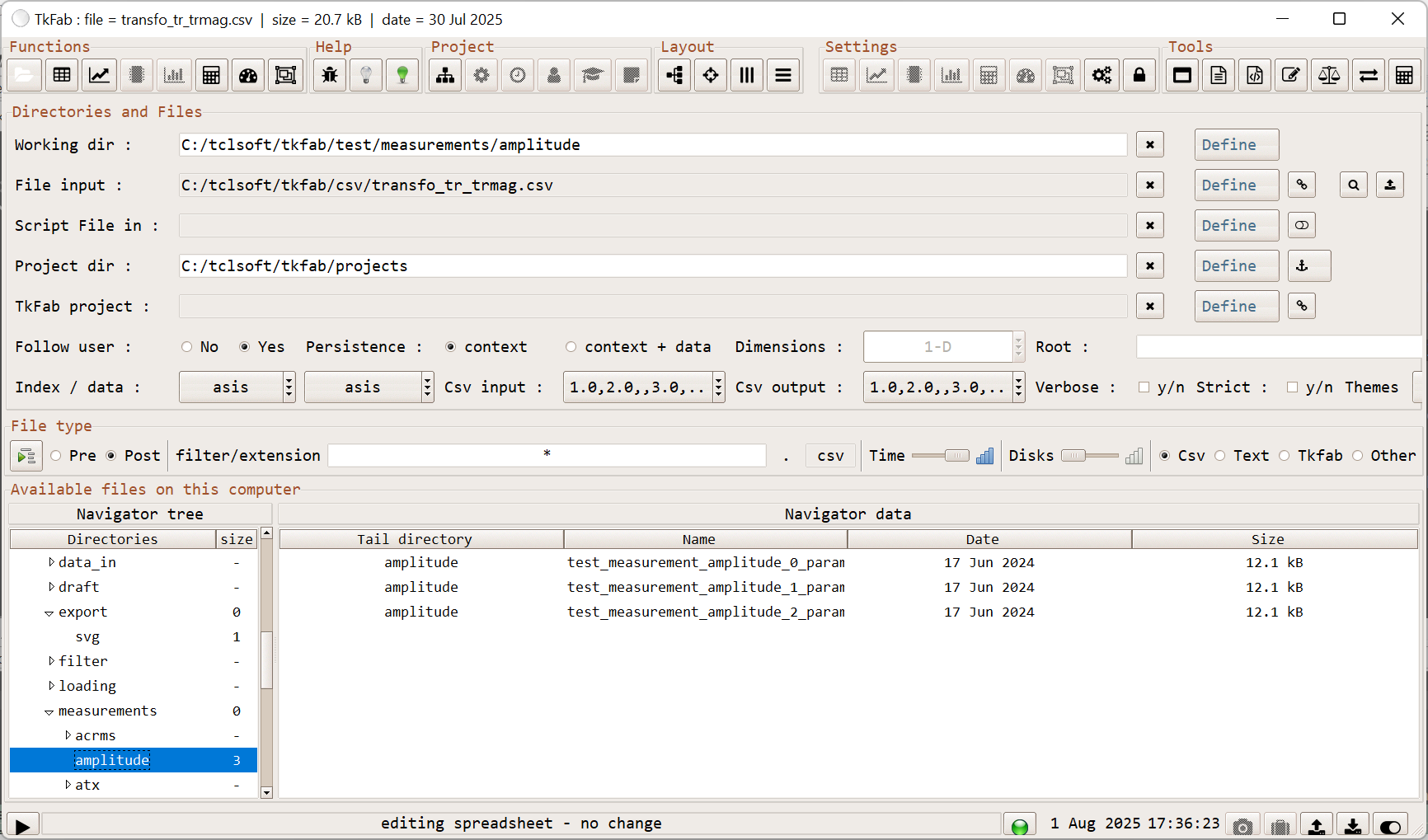Collapse the measurements directory node
The width and height of the screenshot is (1428, 840).
(49, 711)
